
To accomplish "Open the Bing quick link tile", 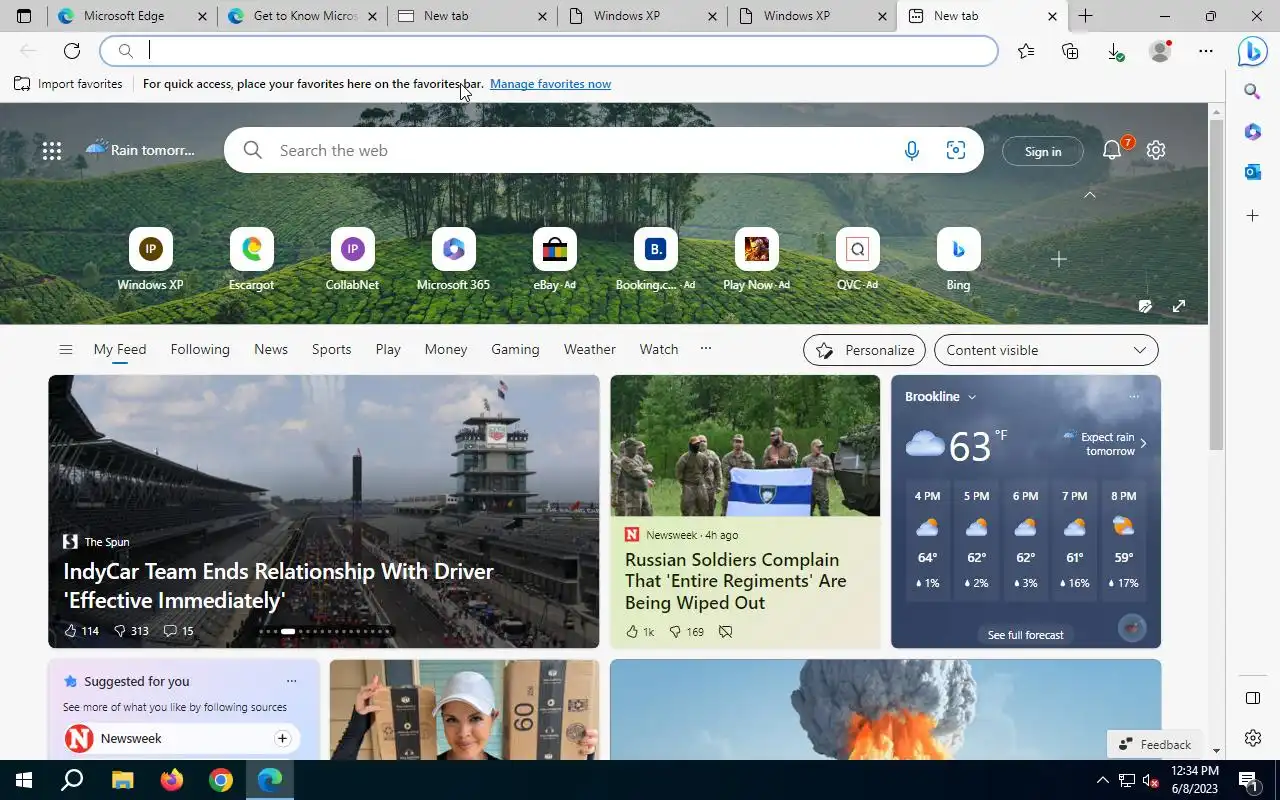I will 958,260.
